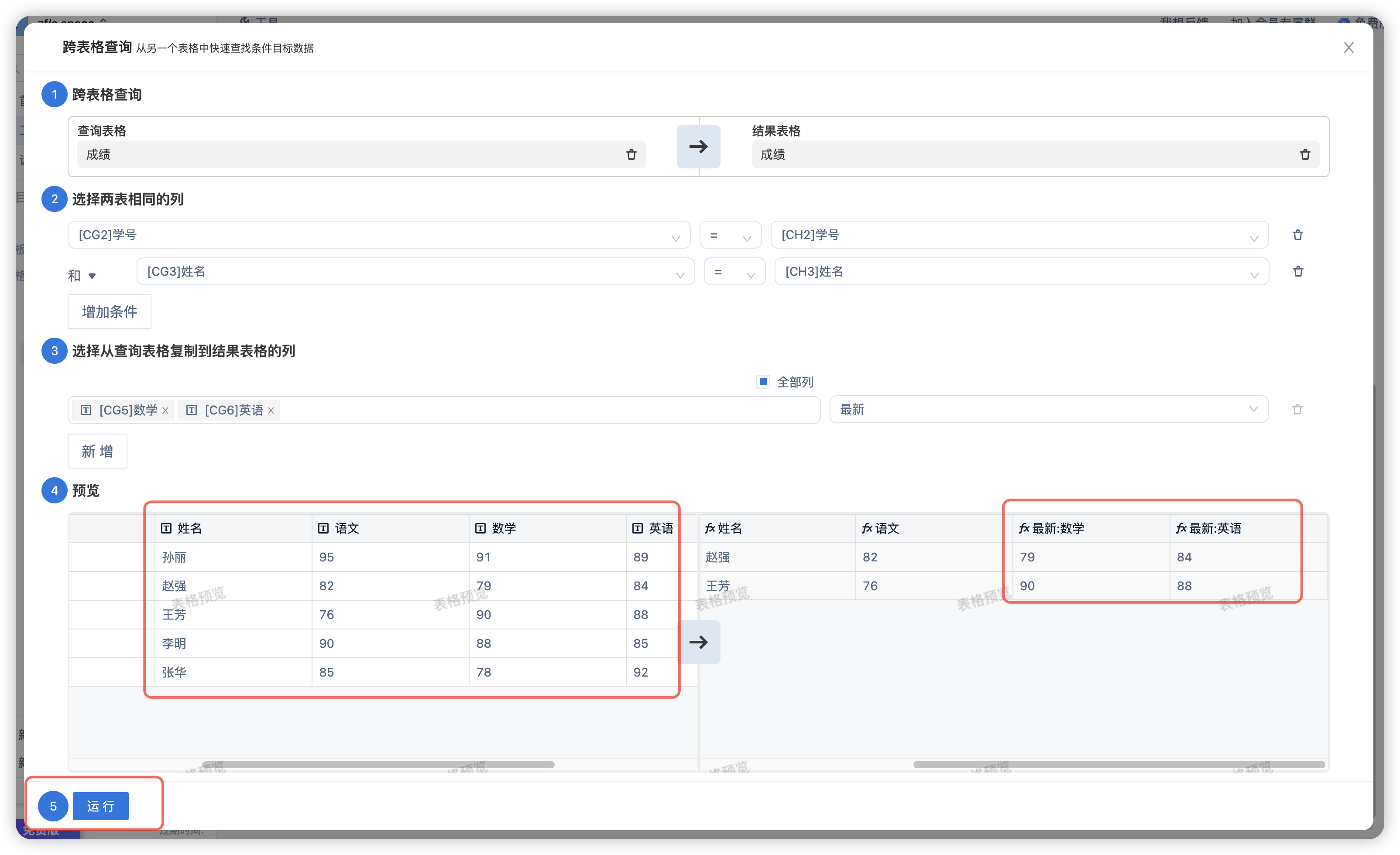Screen dimensions: 1400x855
Task: Click the 78 数学 score for 张华
Action: [548, 672]
